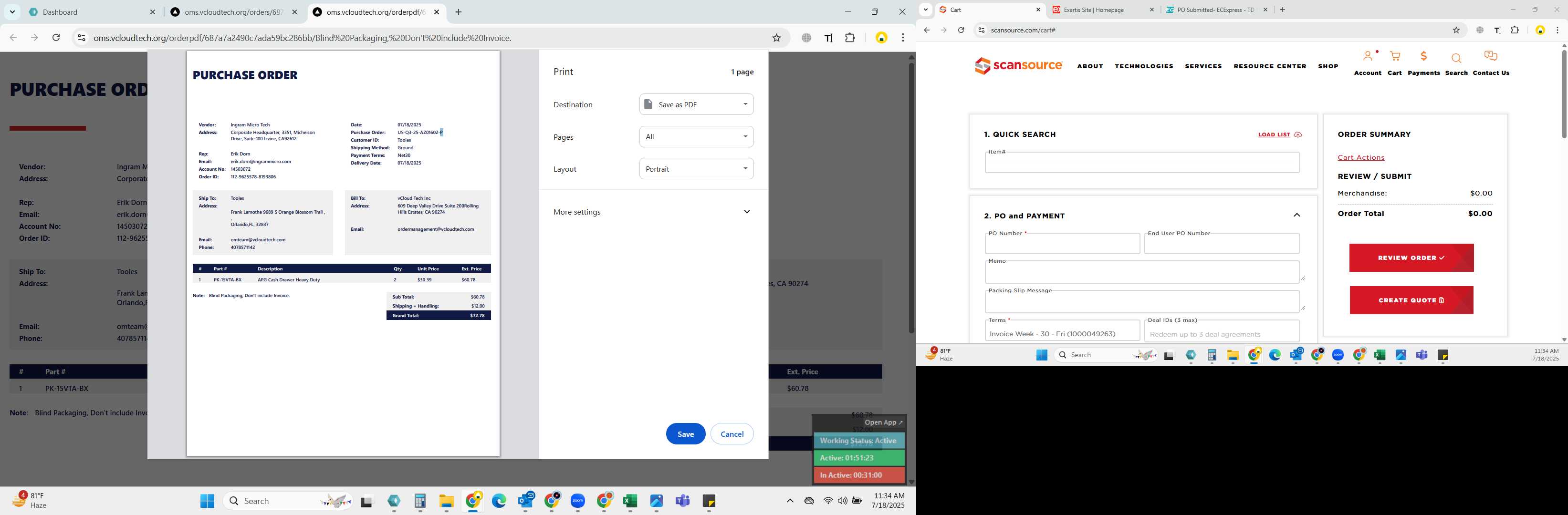Click the left browser address bar URL

coord(302,38)
